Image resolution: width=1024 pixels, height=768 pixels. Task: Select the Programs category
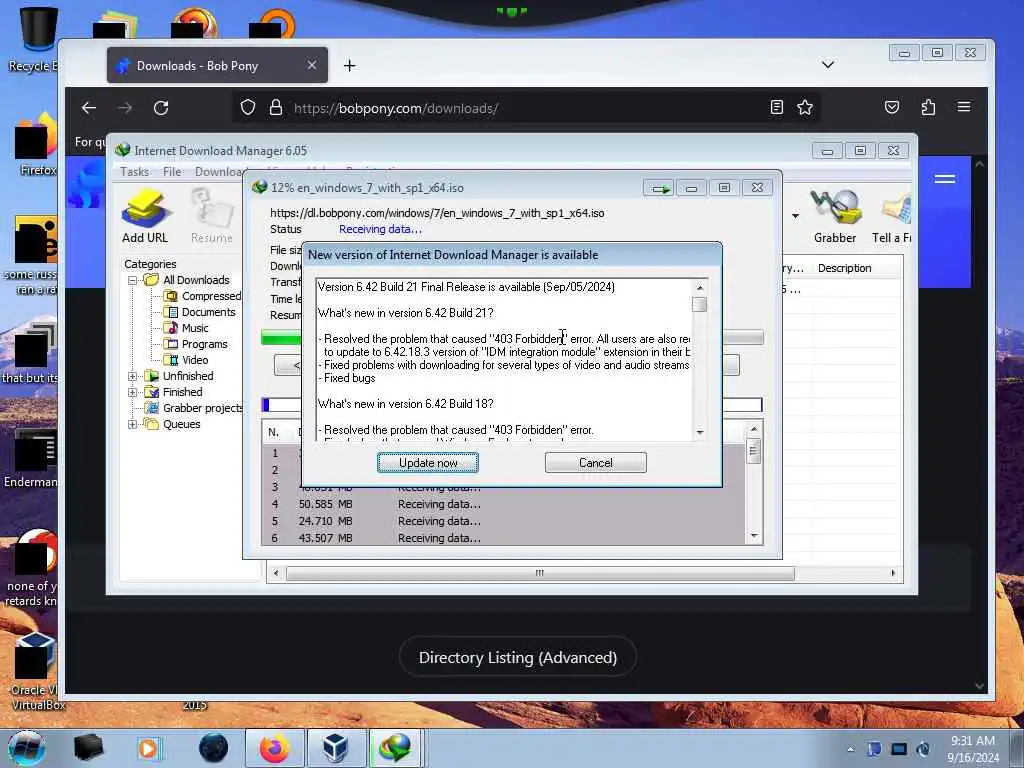[x=204, y=344]
